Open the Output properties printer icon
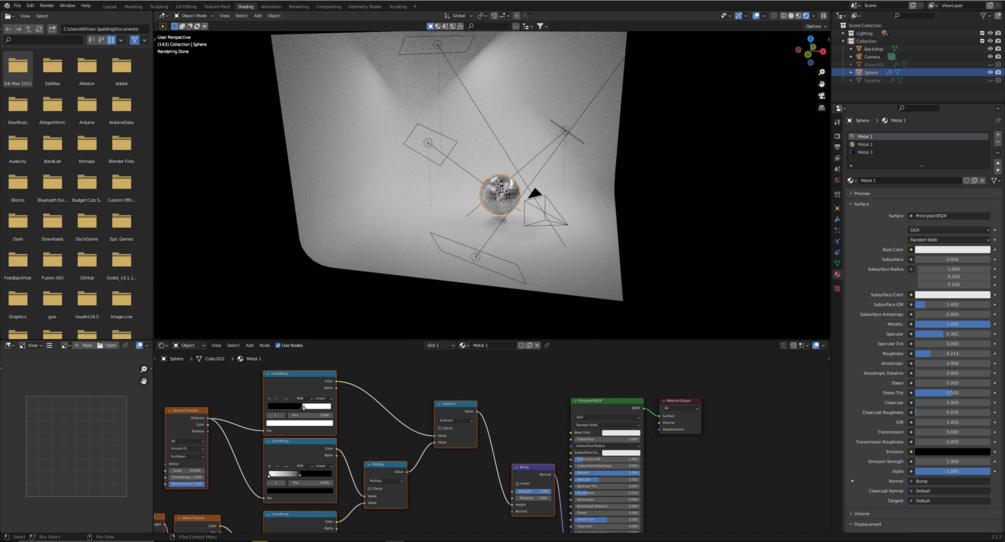 click(837, 147)
